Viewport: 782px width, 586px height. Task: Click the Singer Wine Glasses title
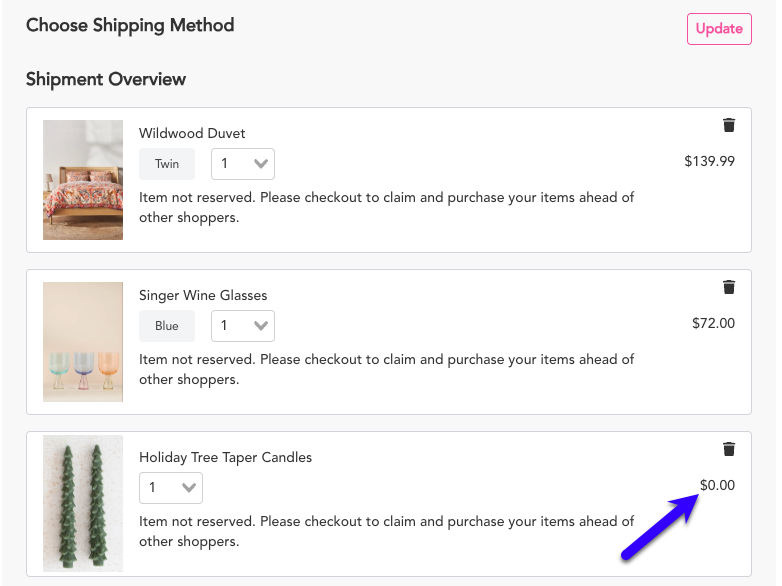pos(203,295)
